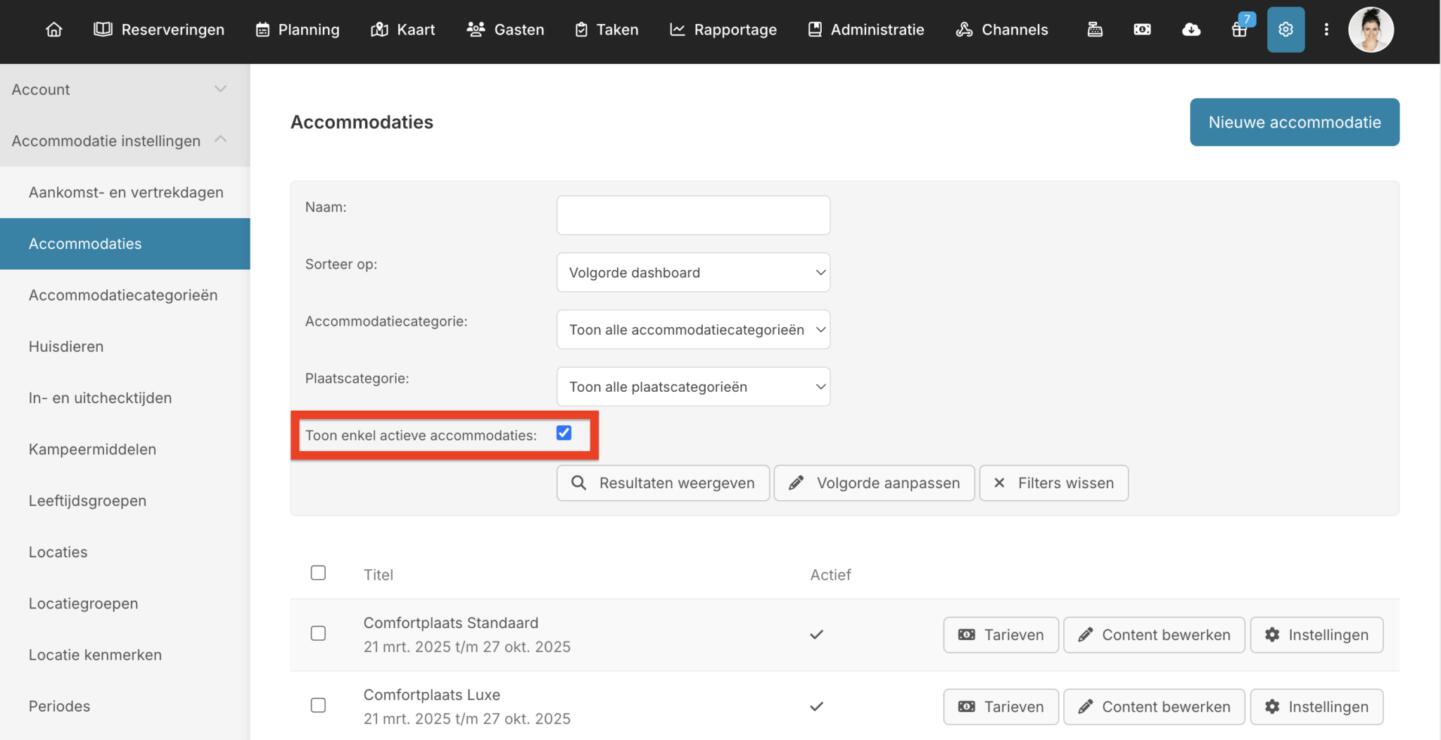Tick the select-all checkbox in table header

coord(318,573)
